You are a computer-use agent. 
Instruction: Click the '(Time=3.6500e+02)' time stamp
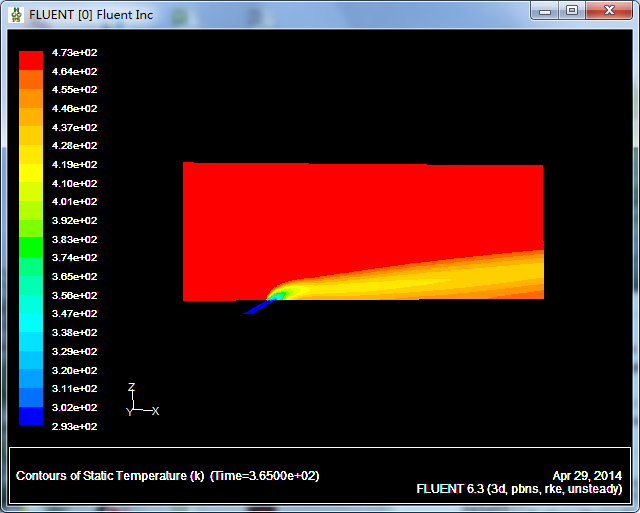pos(264,476)
